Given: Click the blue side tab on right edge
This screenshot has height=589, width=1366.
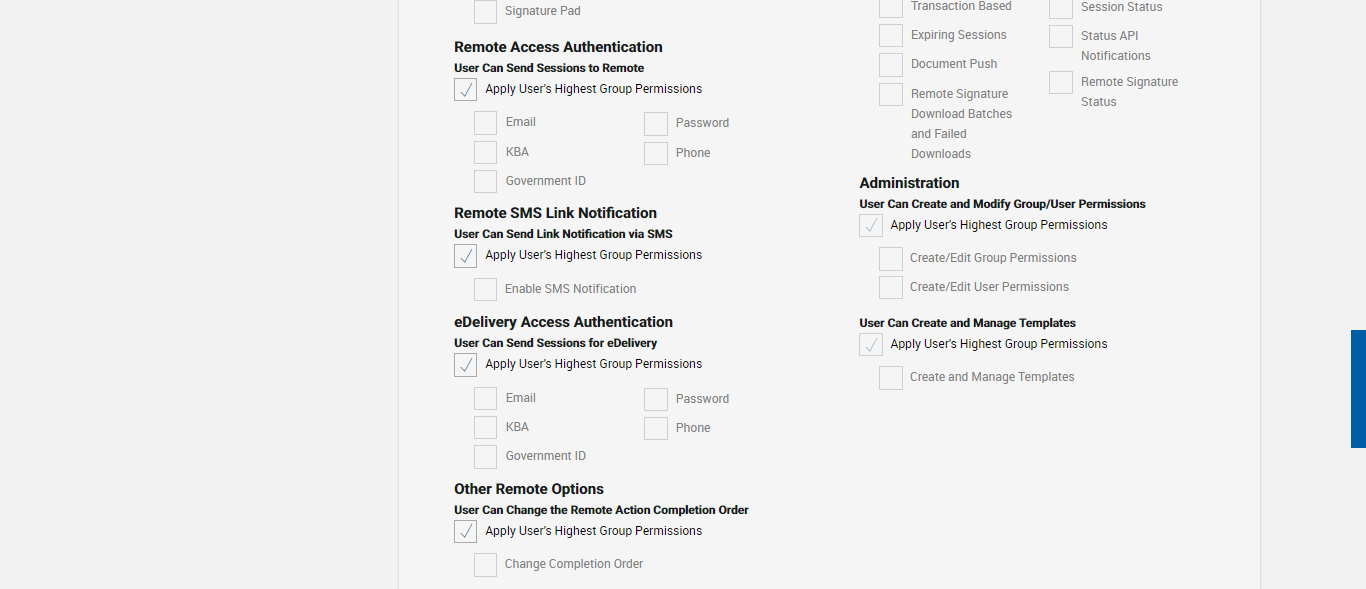Looking at the screenshot, I should click(x=1358, y=389).
